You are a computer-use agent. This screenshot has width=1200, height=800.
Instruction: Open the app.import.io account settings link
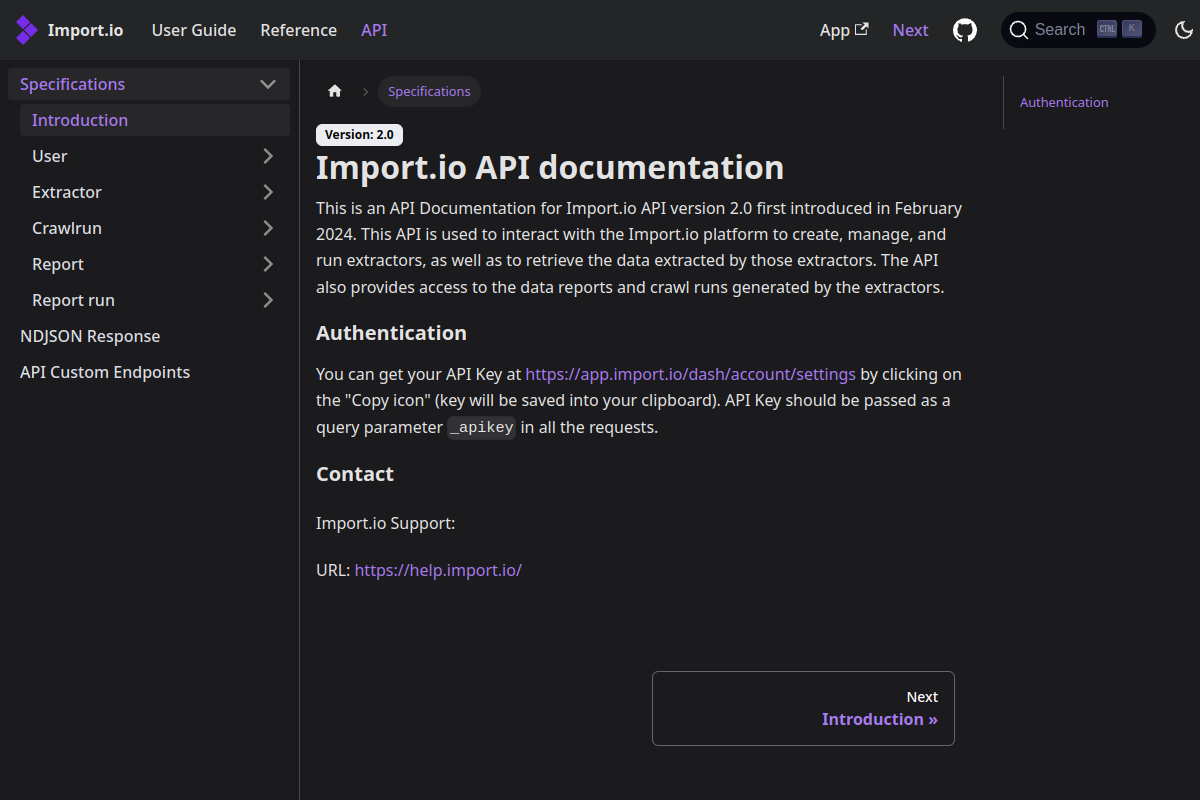[x=690, y=374]
